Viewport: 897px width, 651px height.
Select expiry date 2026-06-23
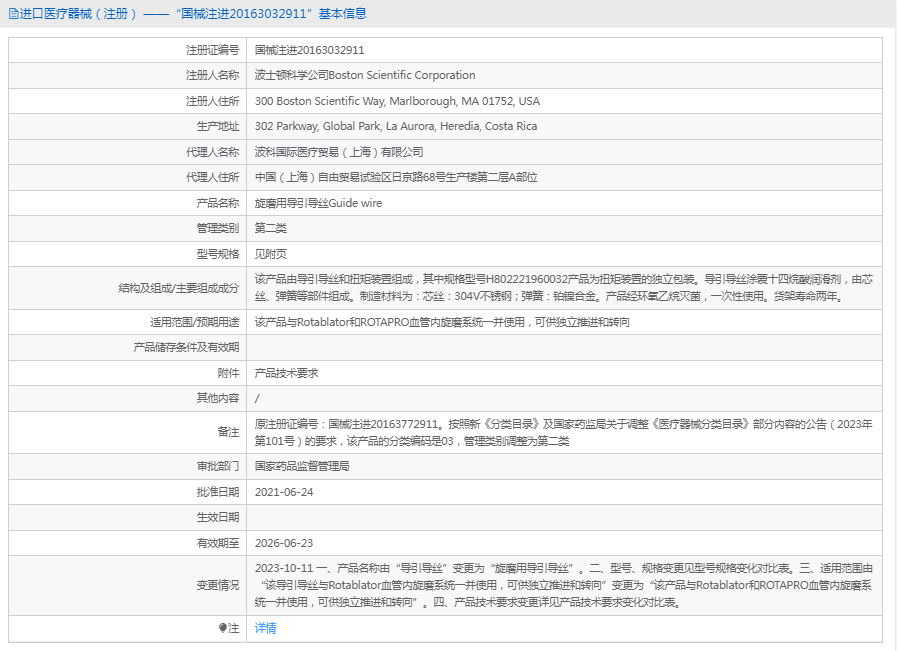click(284, 543)
